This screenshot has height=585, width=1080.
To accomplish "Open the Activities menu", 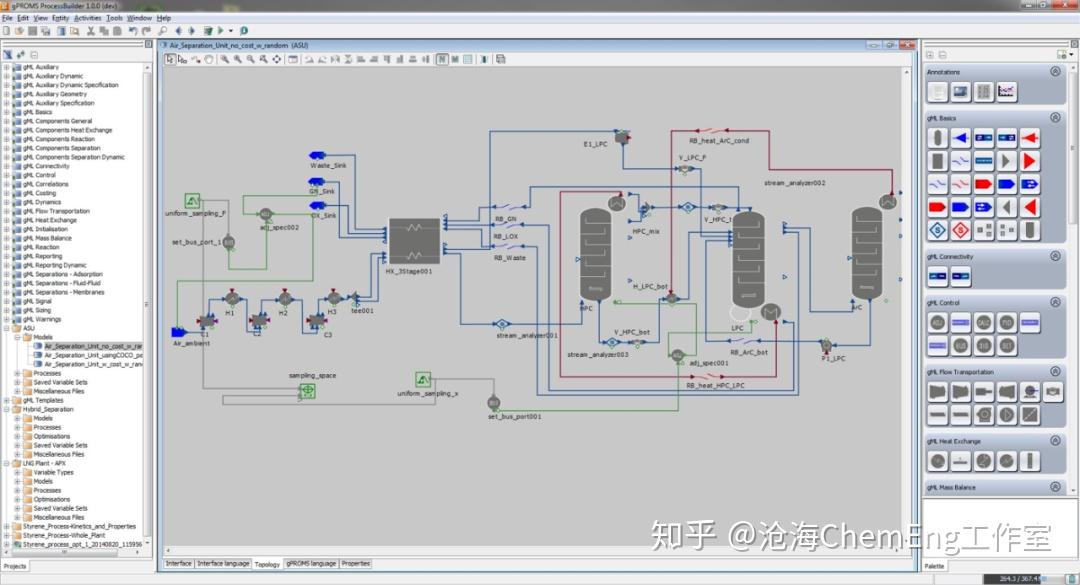I will pos(87,18).
